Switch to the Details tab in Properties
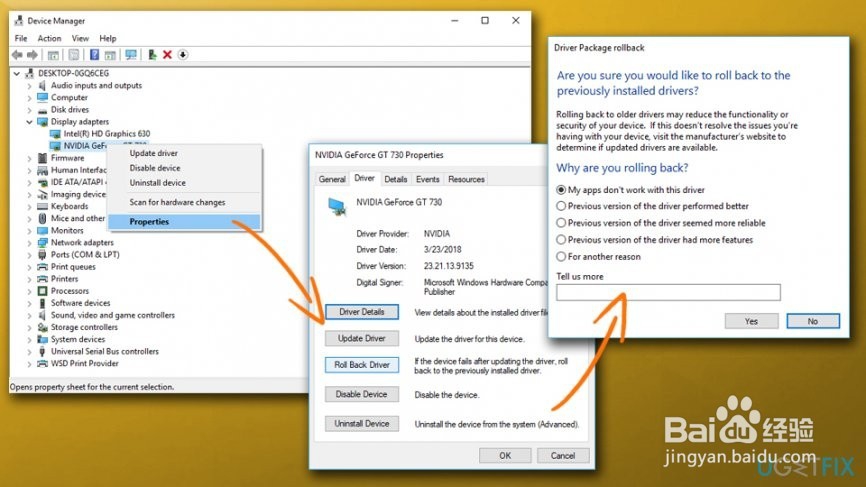866x487 pixels. click(x=395, y=179)
